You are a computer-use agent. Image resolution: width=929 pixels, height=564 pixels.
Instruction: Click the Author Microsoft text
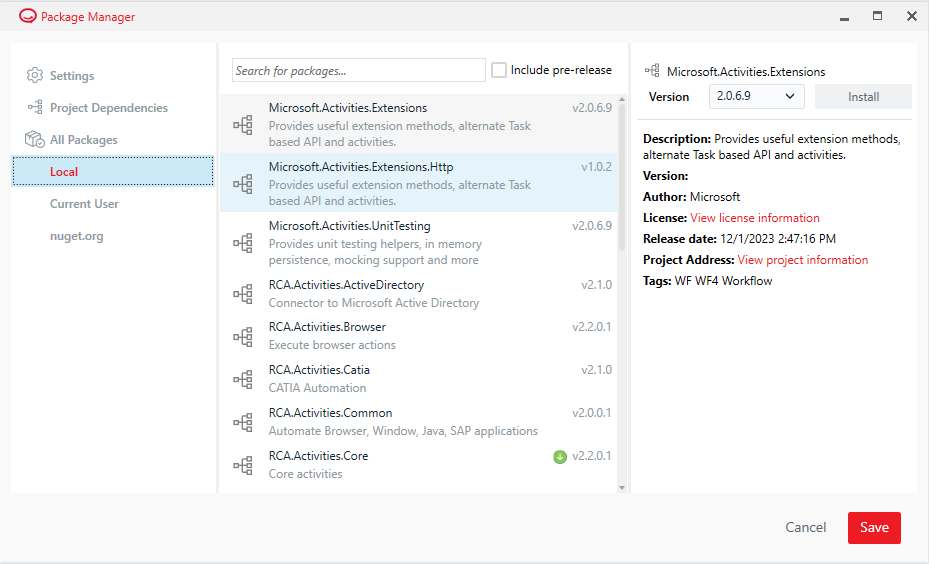point(691,197)
